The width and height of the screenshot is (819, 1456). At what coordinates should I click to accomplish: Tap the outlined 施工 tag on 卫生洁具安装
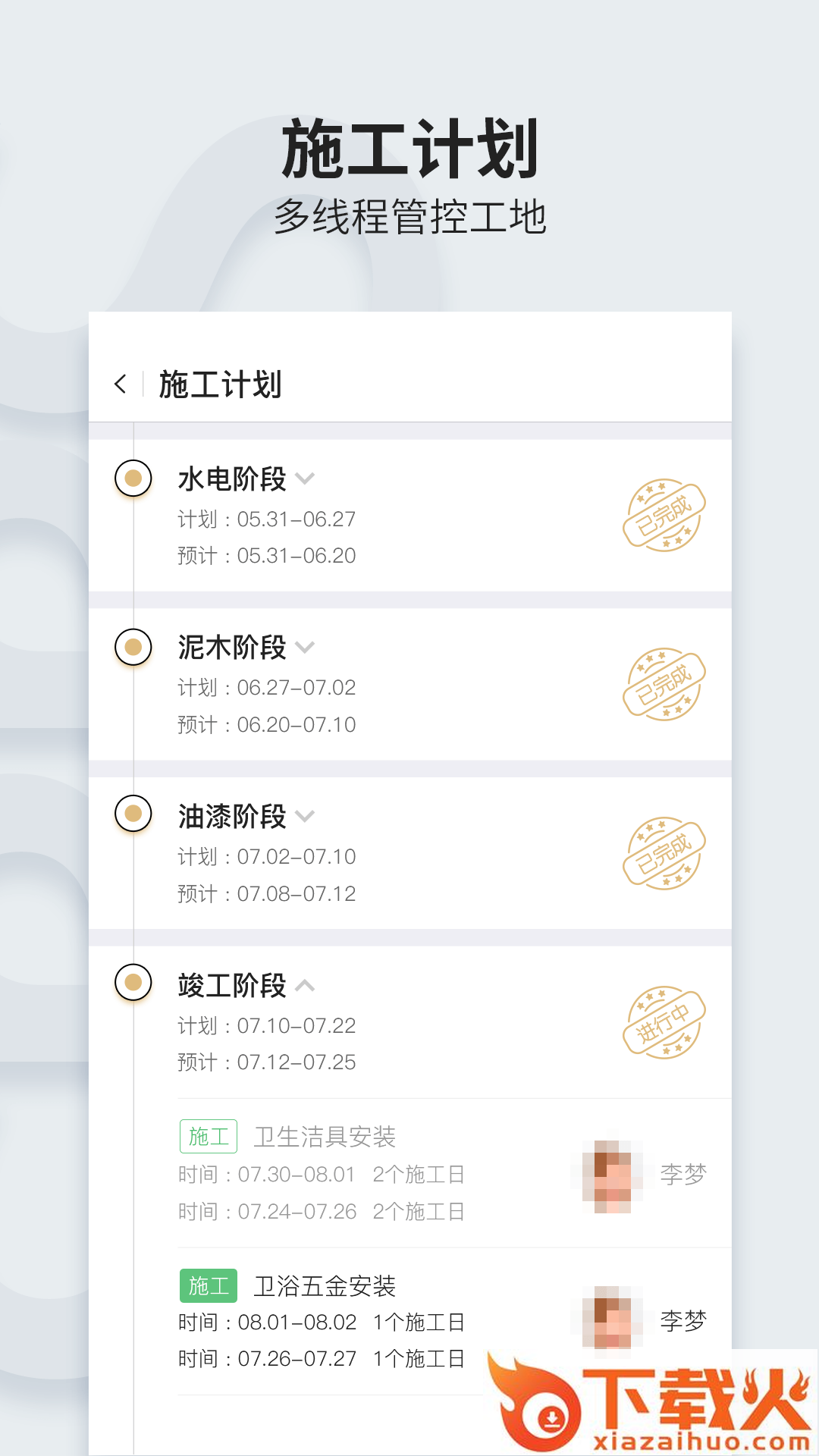click(209, 1136)
